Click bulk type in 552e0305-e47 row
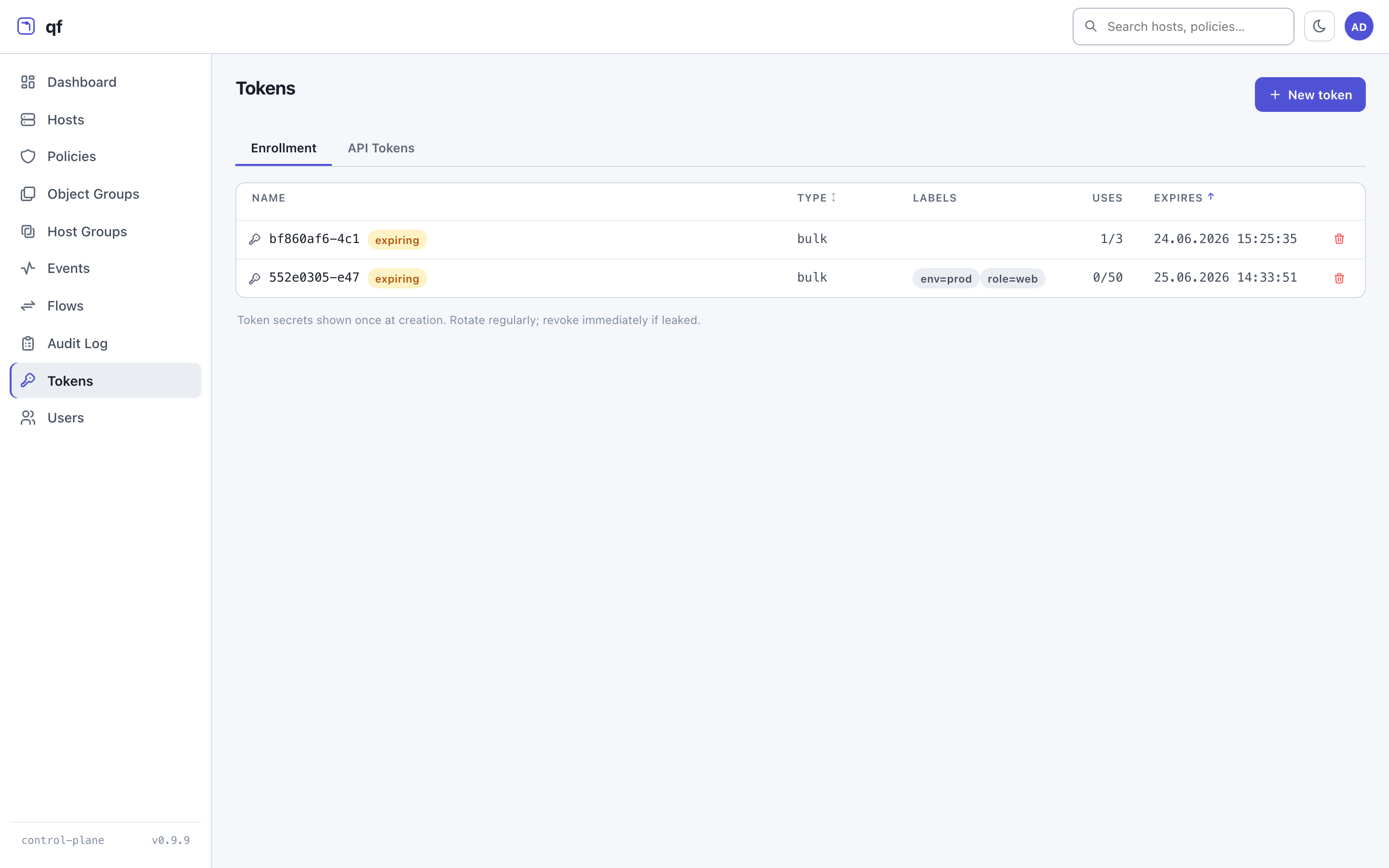The image size is (1389, 868). [x=812, y=277]
